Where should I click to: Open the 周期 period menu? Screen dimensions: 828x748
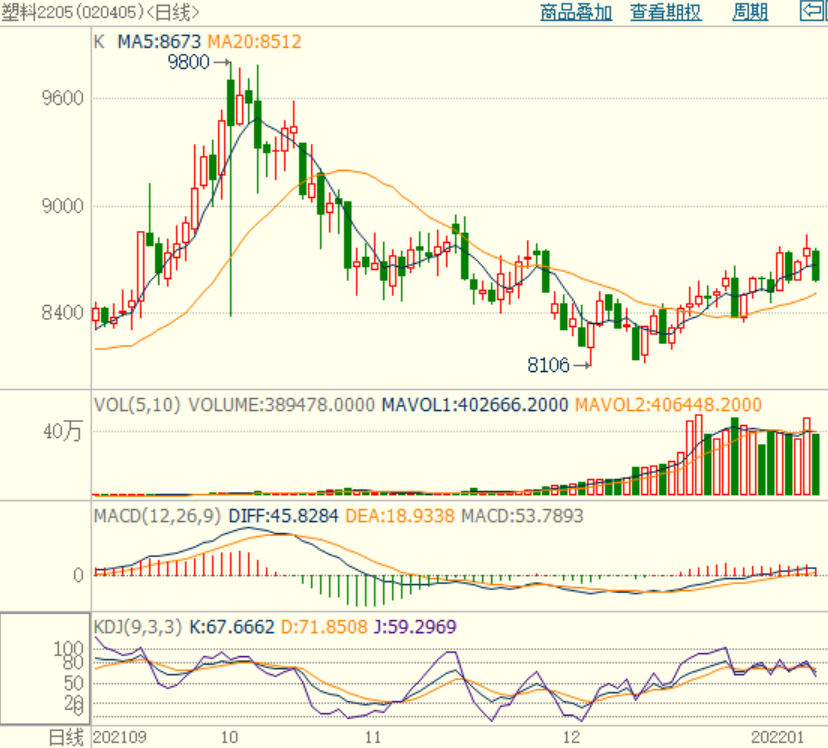(750, 12)
